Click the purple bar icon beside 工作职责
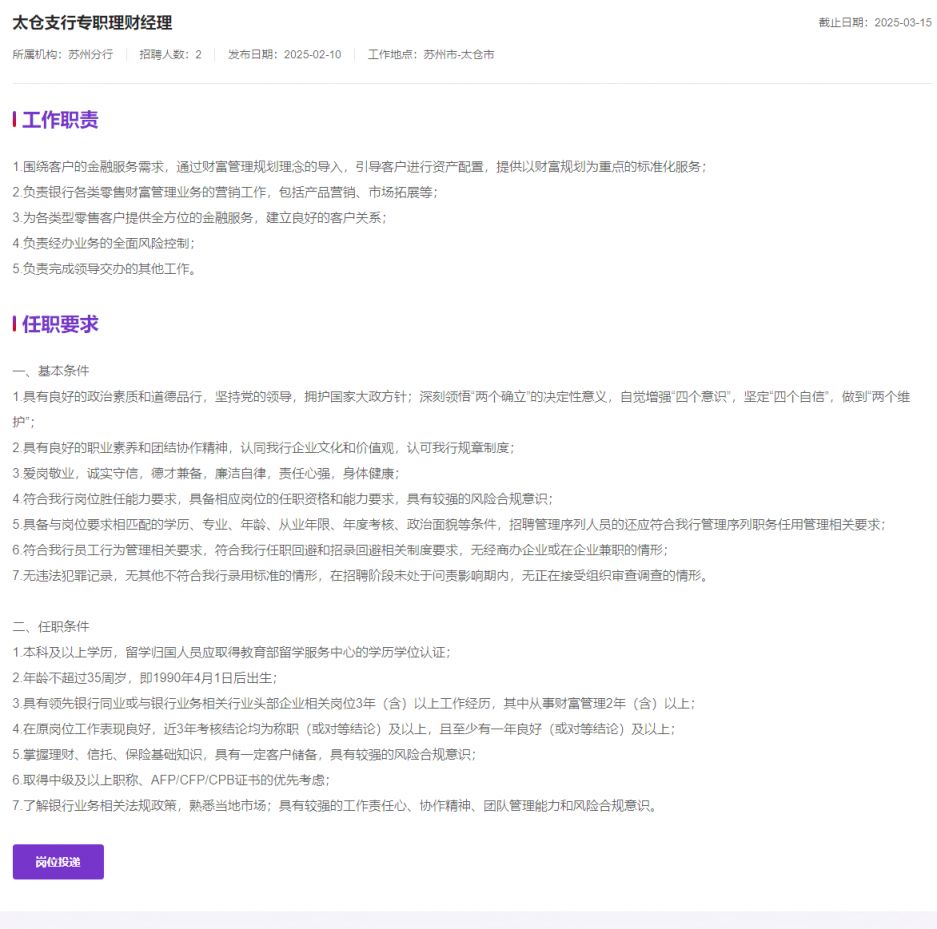937x929 pixels. coord(13,121)
